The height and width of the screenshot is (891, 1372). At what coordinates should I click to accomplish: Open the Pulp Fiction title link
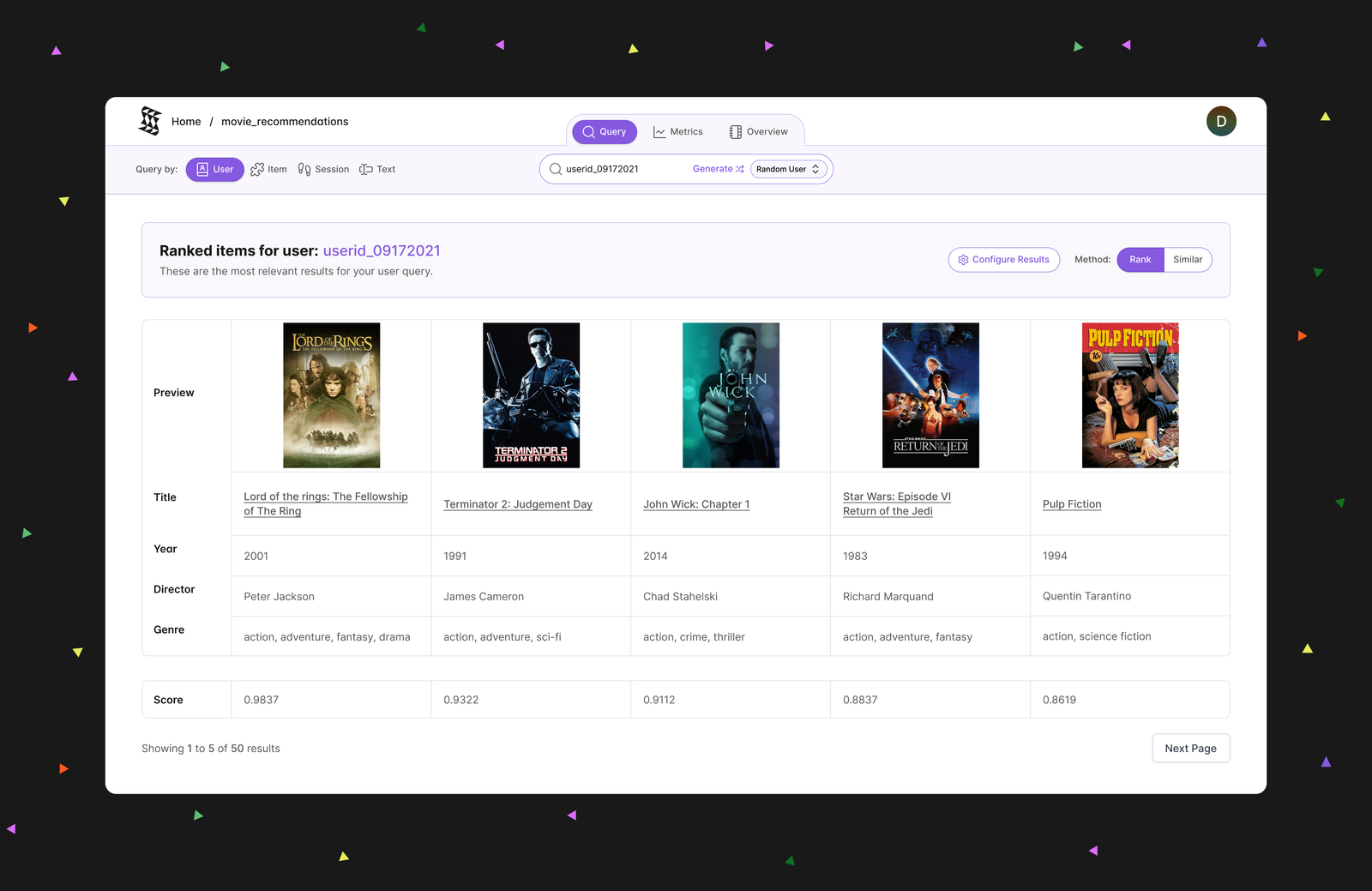point(1072,504)
